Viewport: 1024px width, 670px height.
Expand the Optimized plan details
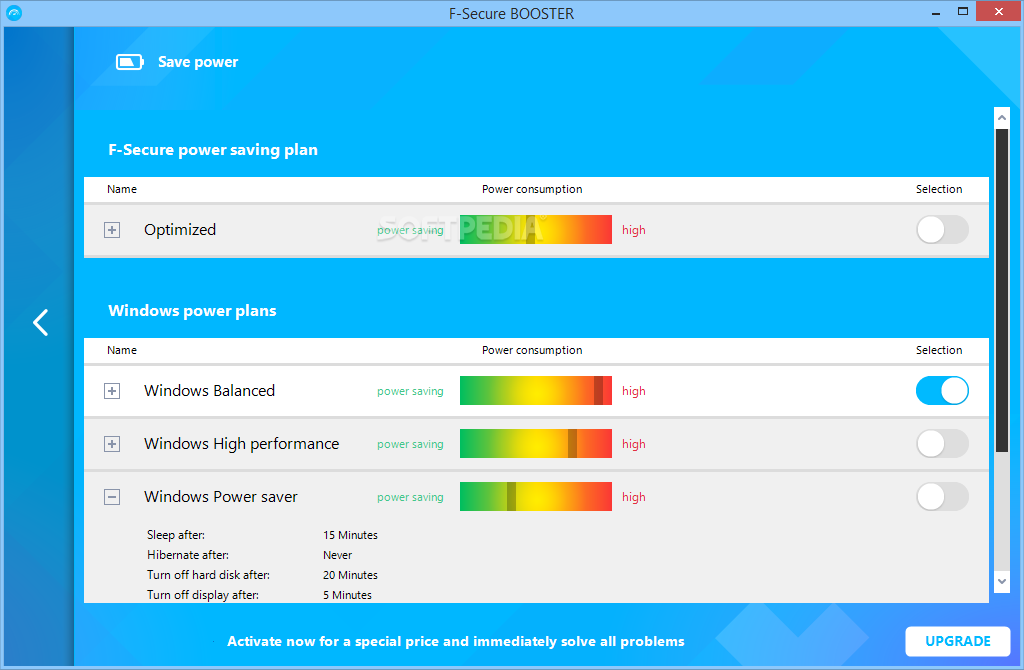coord(112,230)
